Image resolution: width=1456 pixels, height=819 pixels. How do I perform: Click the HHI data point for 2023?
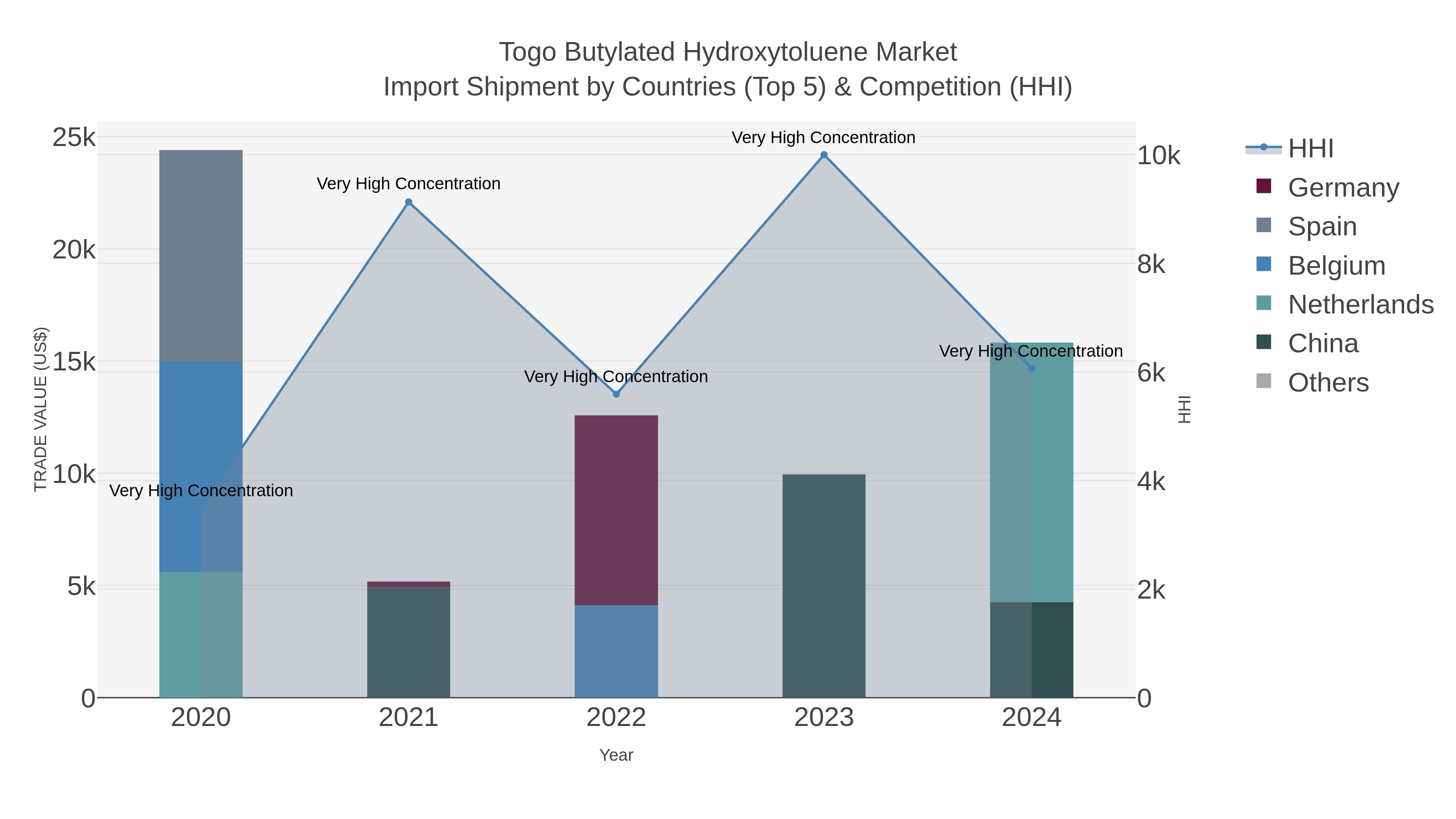[823, 155]
